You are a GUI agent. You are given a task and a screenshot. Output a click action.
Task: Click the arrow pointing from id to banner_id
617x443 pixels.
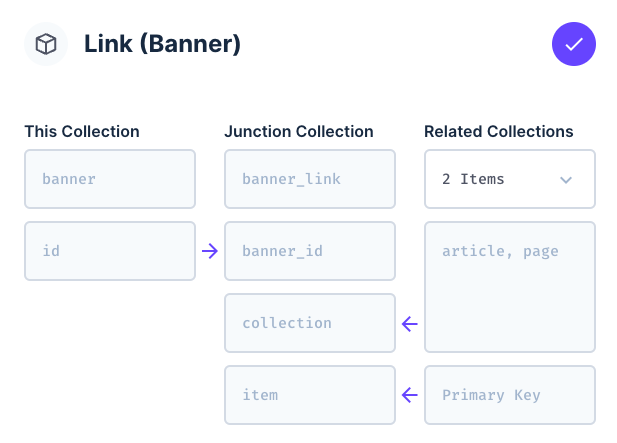pyautogui.click(x=210, y=251)
